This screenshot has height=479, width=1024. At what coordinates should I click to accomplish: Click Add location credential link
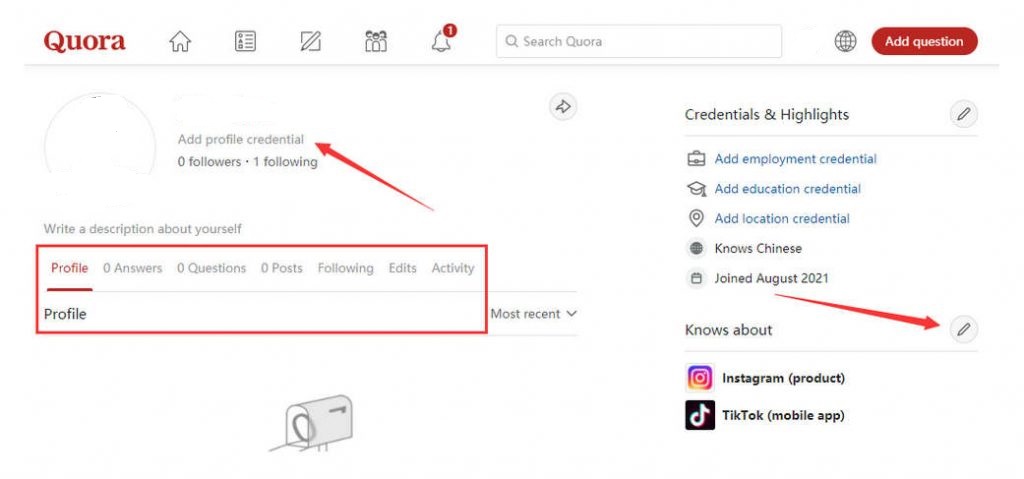pyautogui.click(x=782, y=218)
